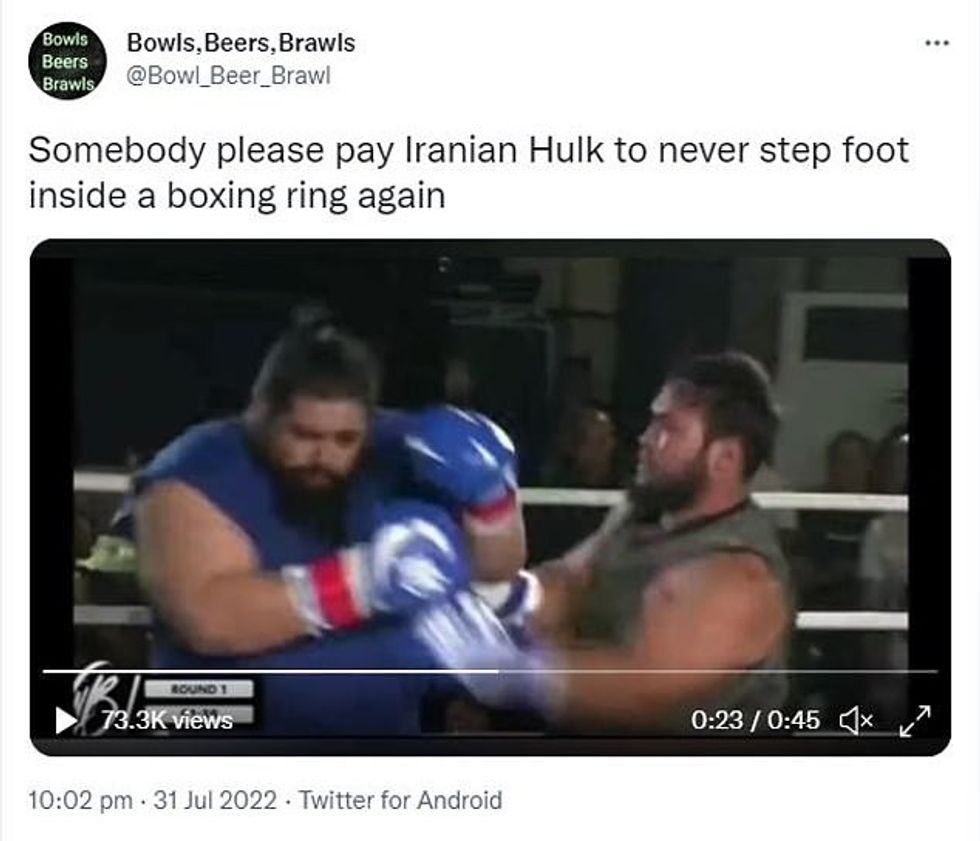Click the 73.3K views counter
980x841 pixels.
click(x=167, y=720)
